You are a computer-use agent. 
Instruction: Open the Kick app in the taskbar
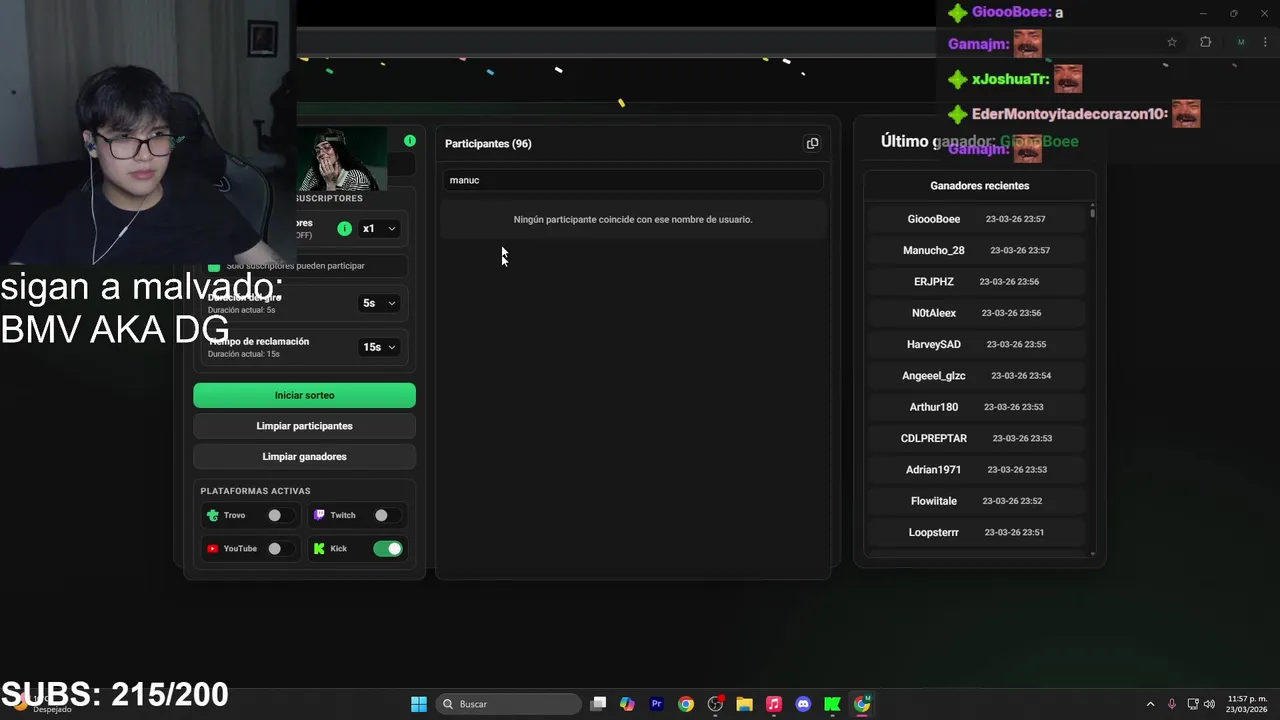(x=832, y=704)
